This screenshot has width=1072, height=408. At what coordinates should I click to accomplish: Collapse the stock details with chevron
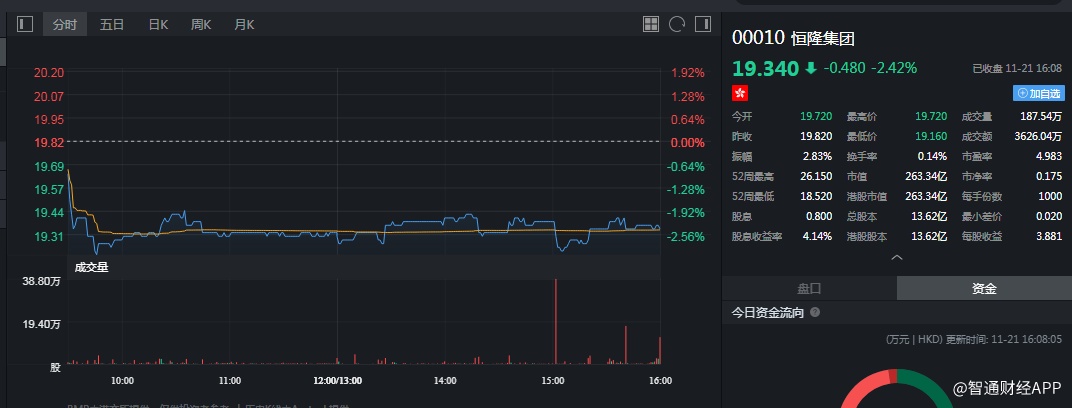[x=897, y=258]
